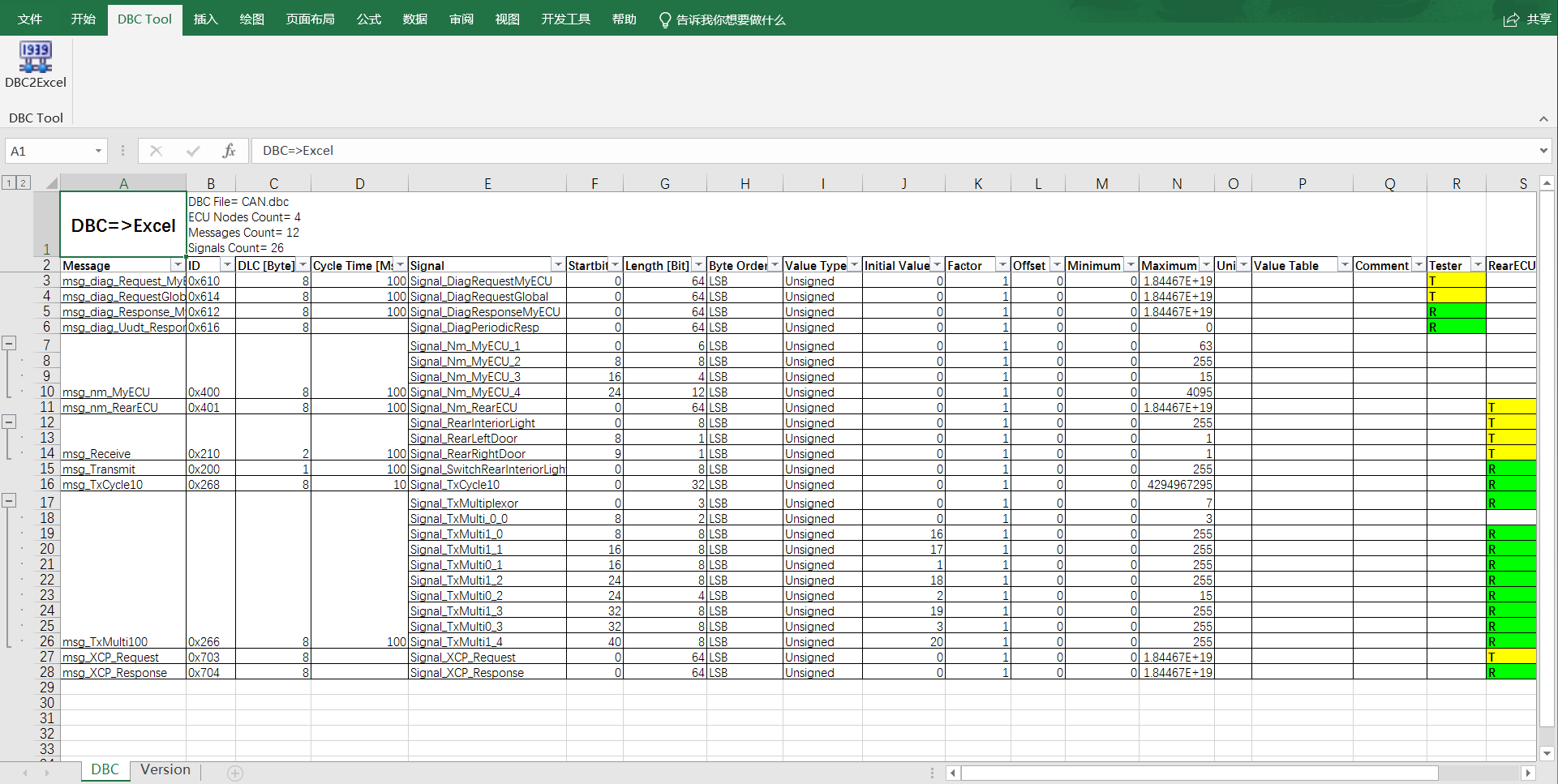This screenshot has width=1558, height=784.
Task: Click the green R Tester cell in row 5
Action: pyautogui.click(x=1456, y=311)
